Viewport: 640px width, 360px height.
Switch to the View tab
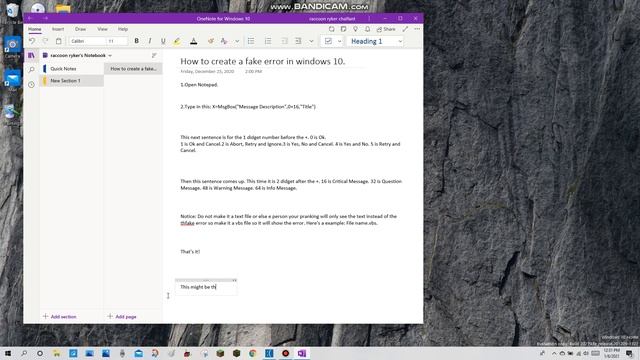pos(102,29)
